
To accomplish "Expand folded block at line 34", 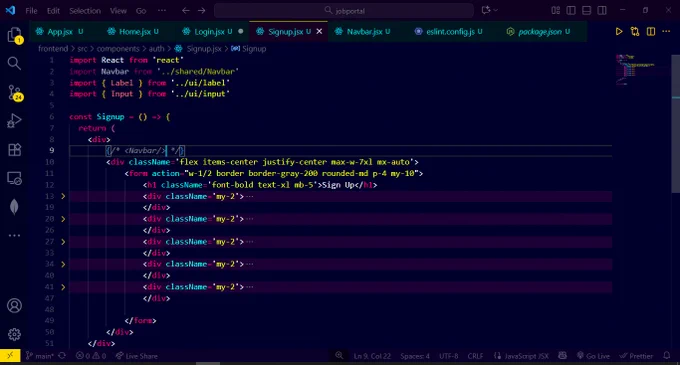I will tap(63, 264).
